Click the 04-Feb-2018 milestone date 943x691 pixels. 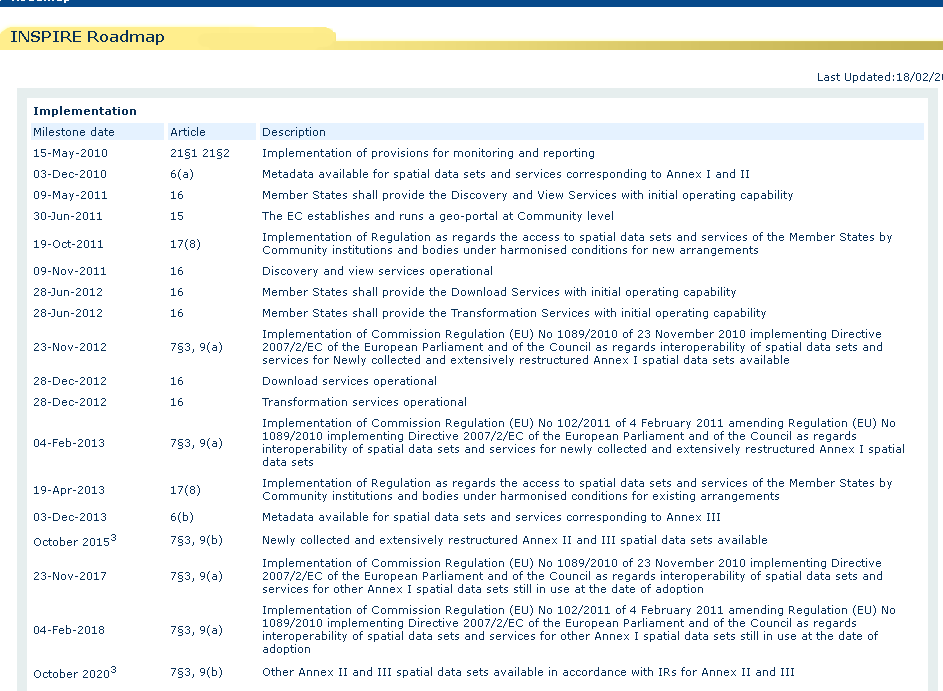tap(69, 630)
